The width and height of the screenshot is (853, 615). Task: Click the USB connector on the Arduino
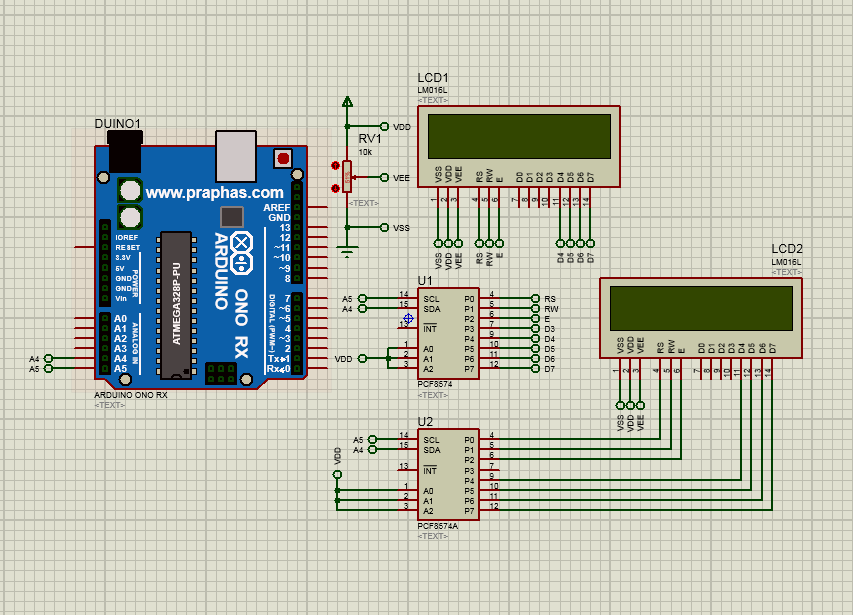tap(236, 157)
